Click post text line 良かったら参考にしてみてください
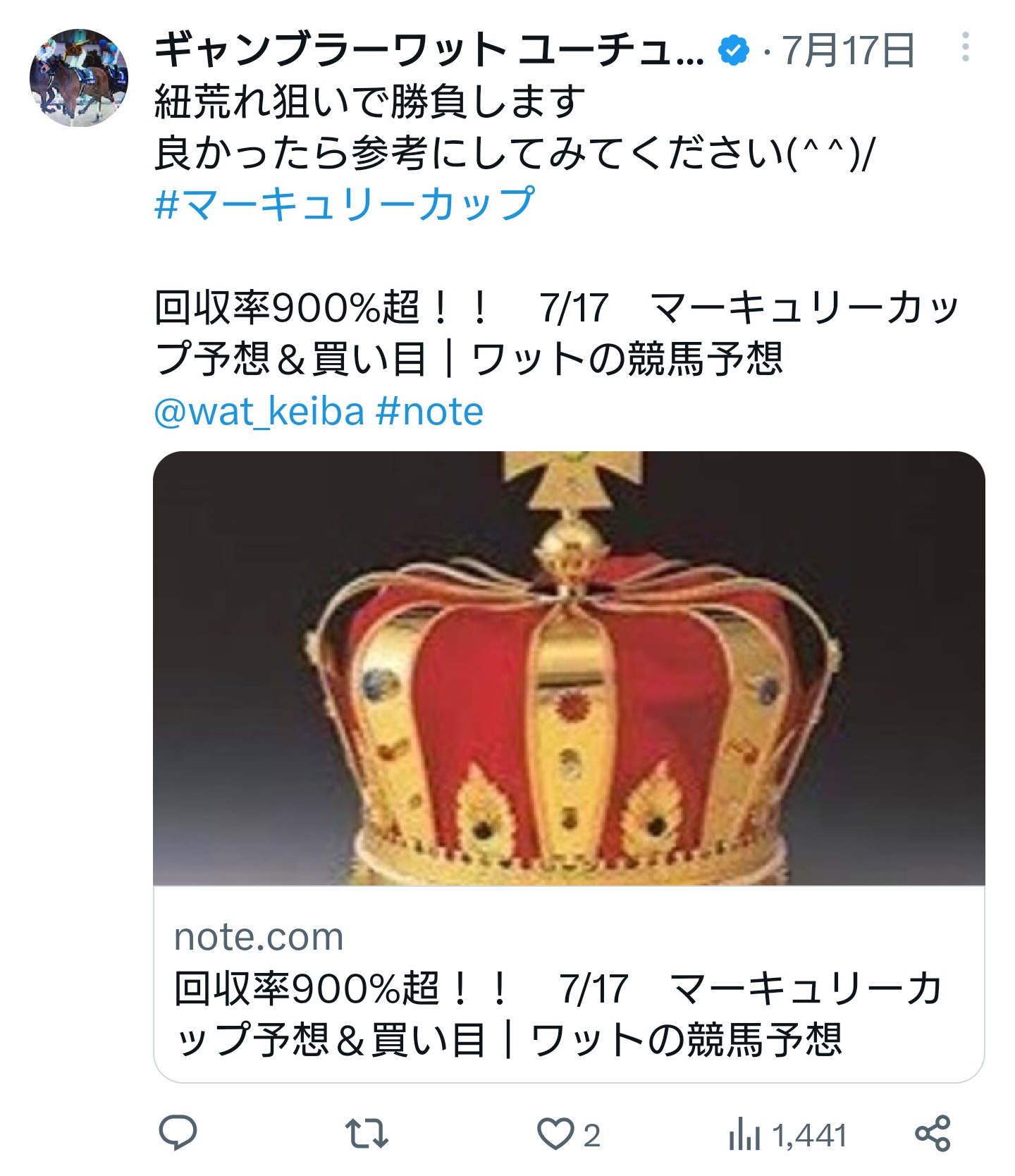The image size is (1015, 1176). click(x=515, y=153)
